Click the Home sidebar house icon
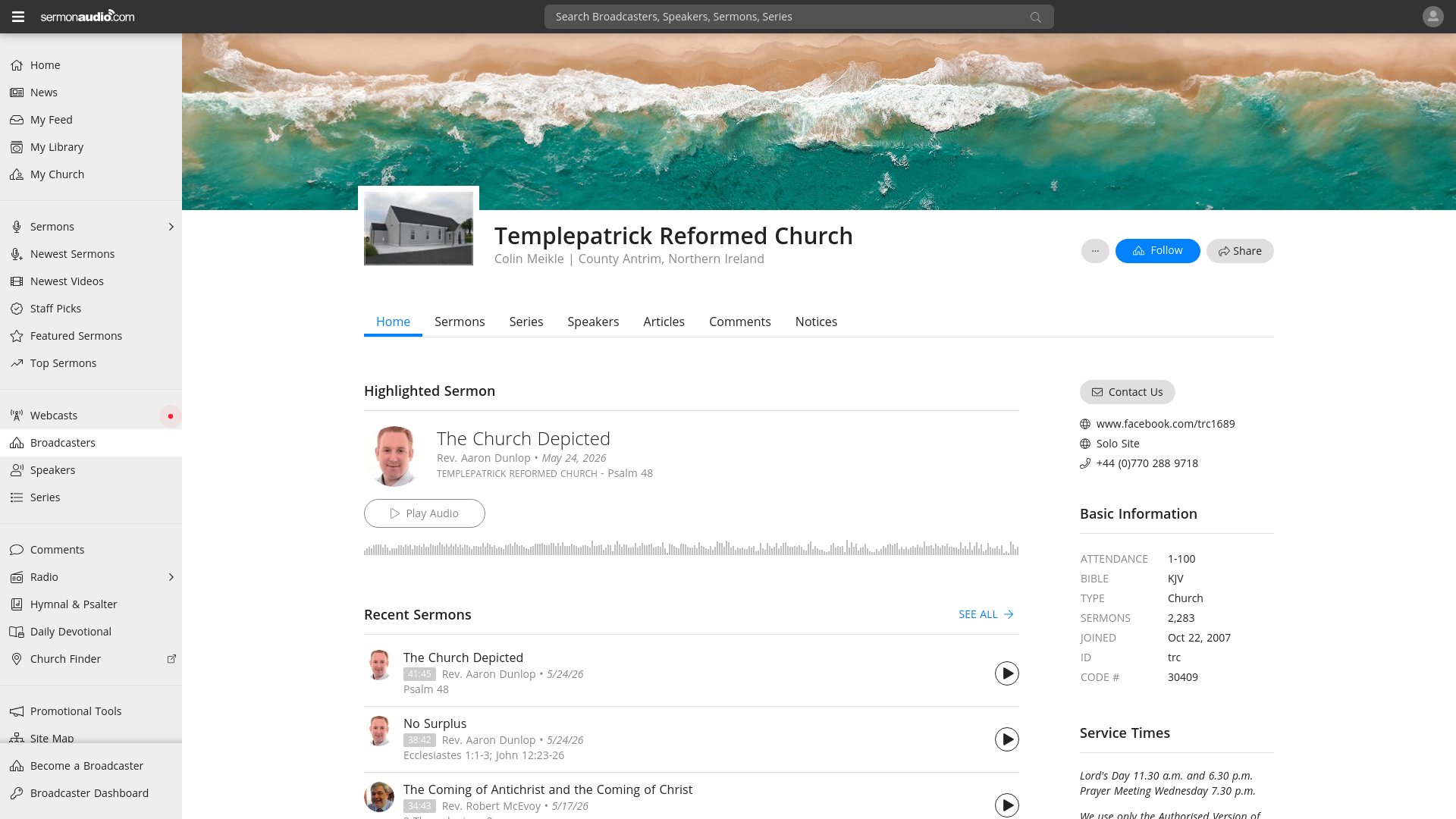The width and height of the screenshot is (1456, 819). 17,65
